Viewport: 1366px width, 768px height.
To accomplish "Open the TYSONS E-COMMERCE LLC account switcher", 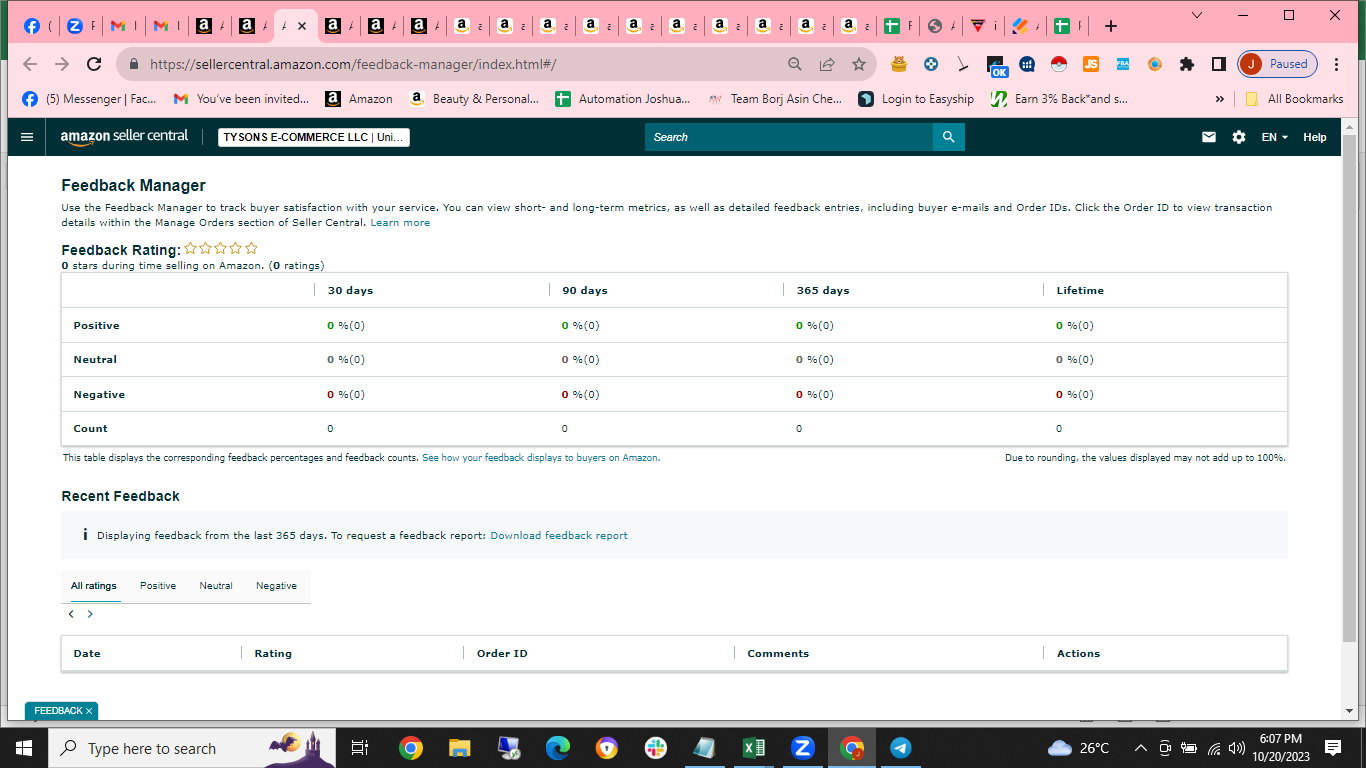I will (314, 137).
